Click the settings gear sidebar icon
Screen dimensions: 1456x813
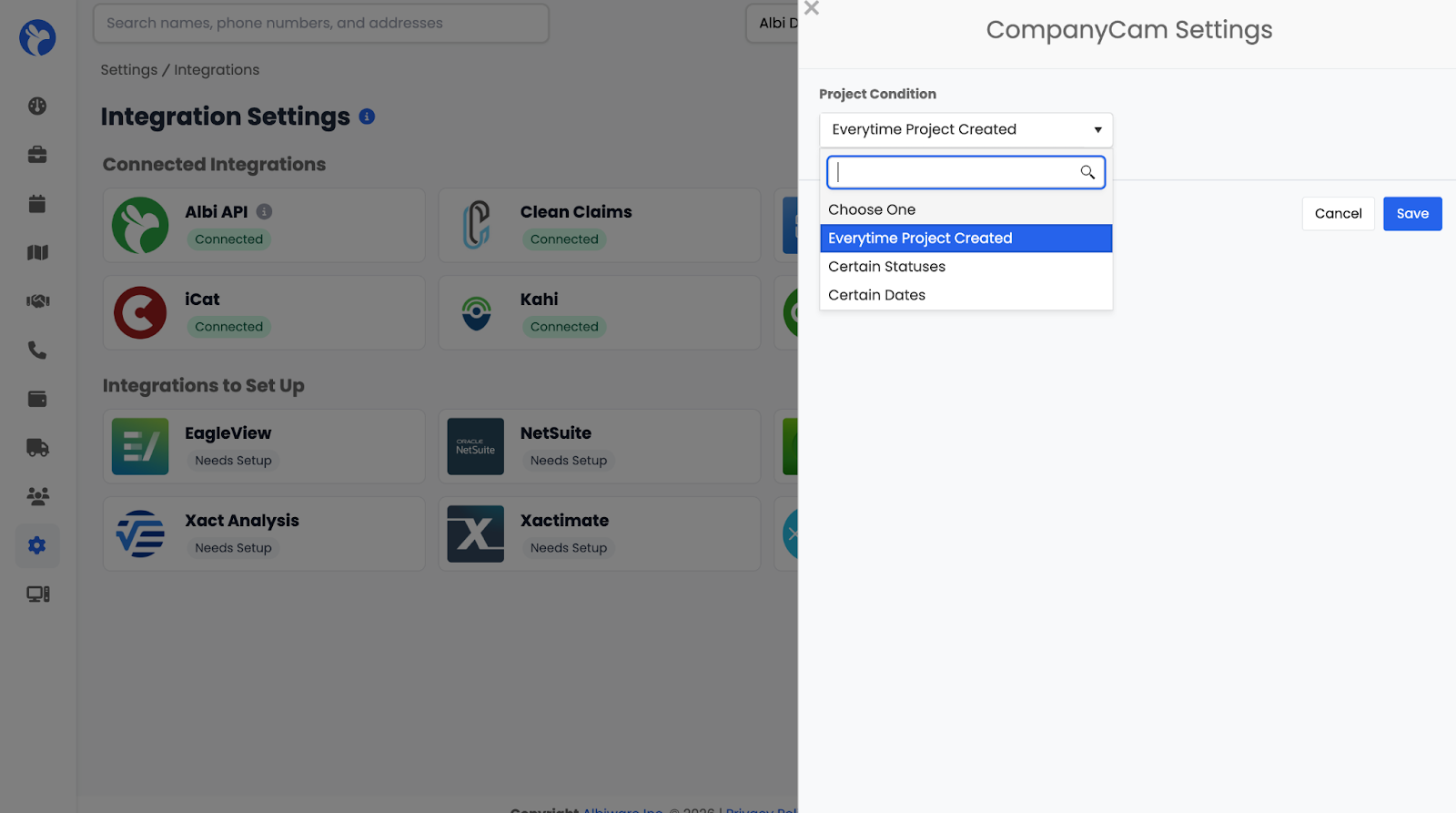(x=37, y=545)
